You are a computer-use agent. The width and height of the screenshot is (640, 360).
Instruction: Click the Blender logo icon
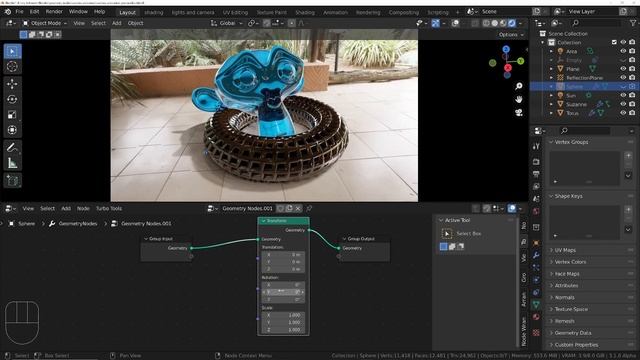tap(8, 12)
